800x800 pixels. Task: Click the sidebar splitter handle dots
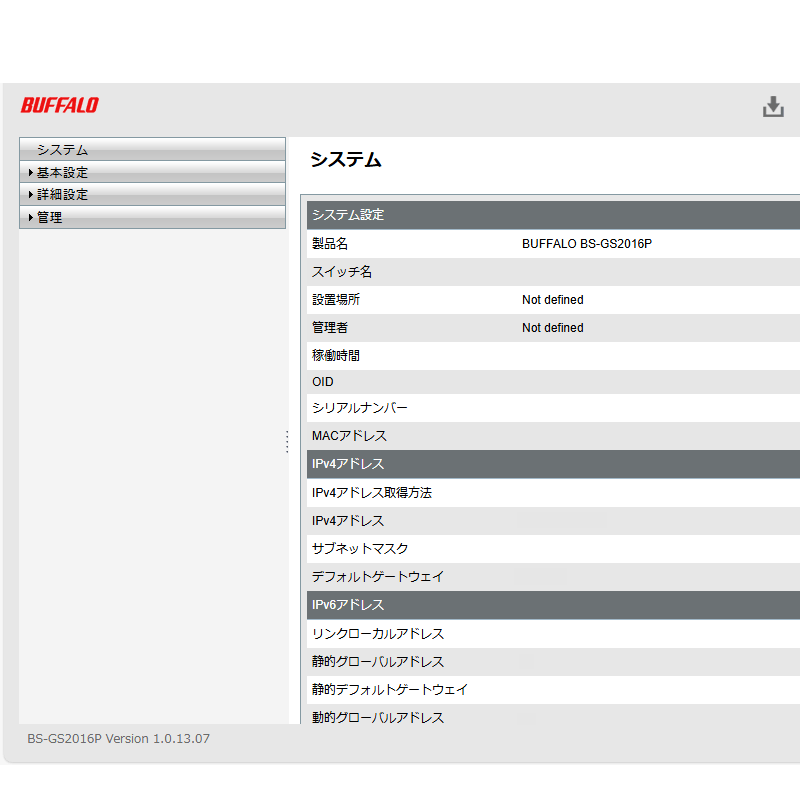[287, 441]
